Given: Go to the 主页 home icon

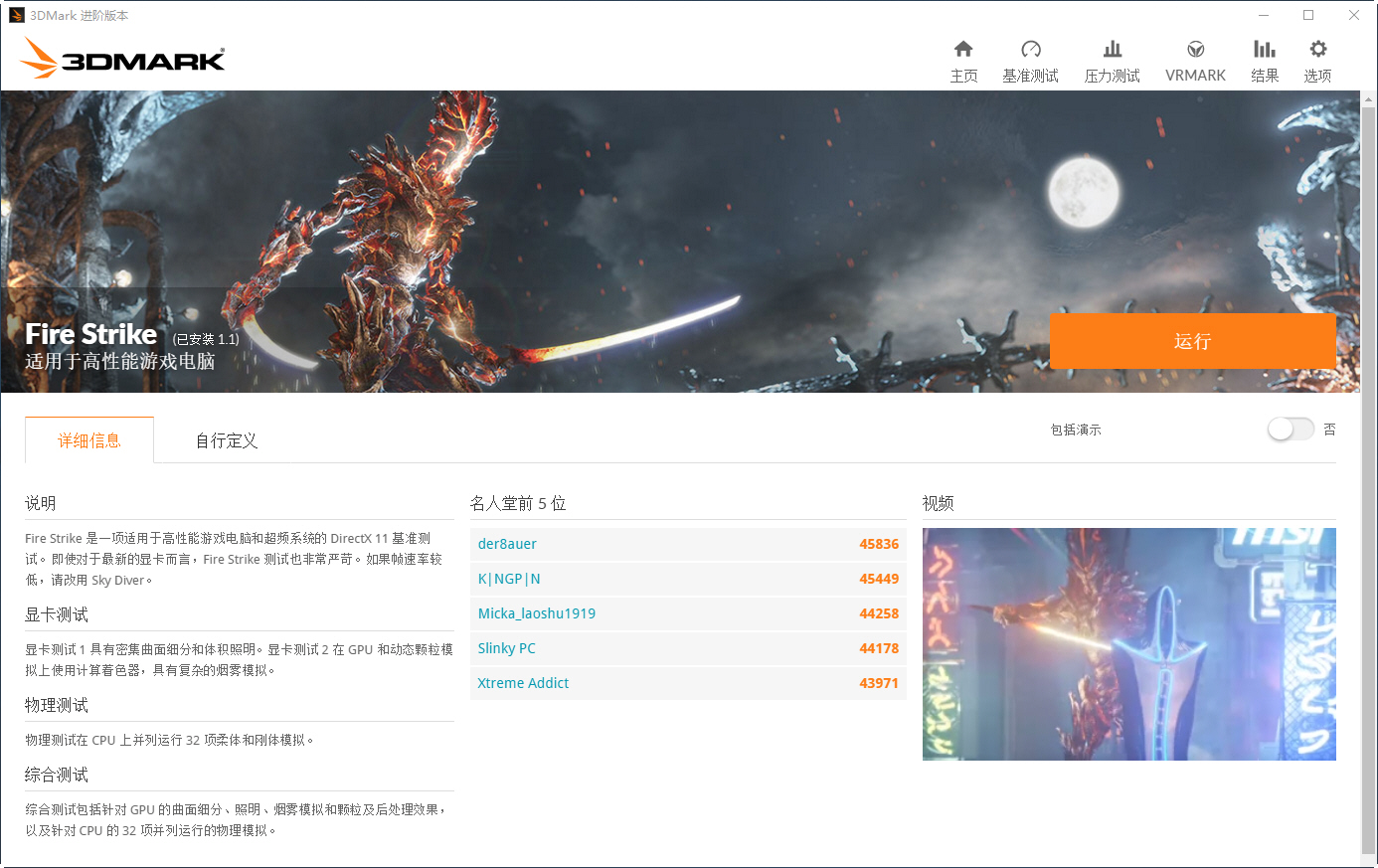Looking at the screenshot, I should pyautogui.click(x=963, y=49).
